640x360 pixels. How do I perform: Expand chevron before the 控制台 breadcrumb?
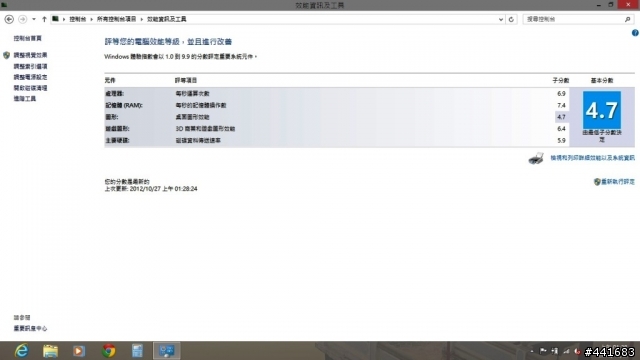click(x=64, y=19)
